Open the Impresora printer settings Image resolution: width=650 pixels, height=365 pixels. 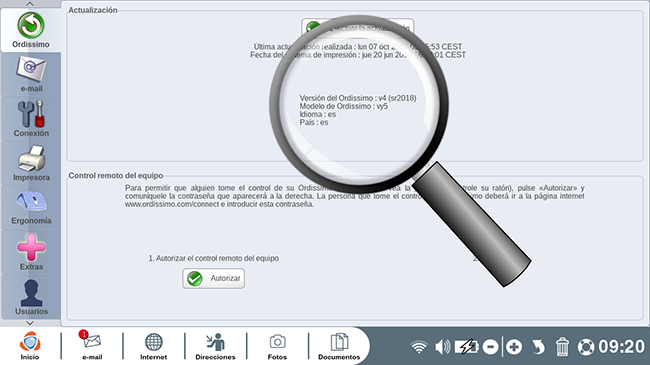[31, 163]
